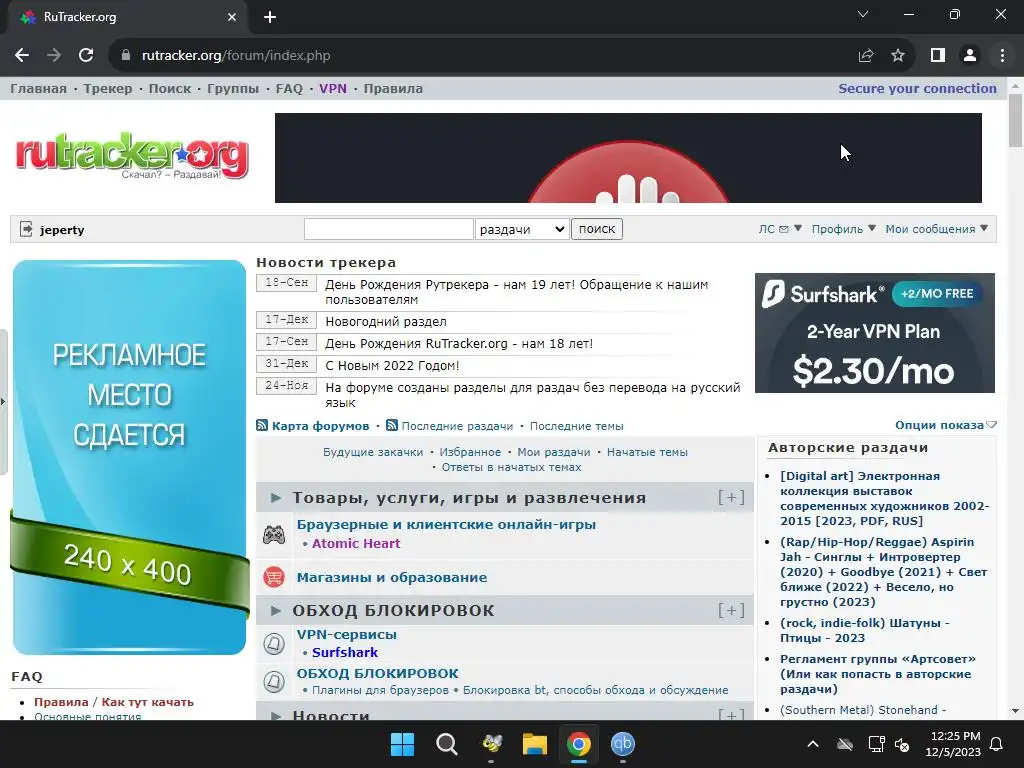Screen dimensions: 1024x768
Task: Open Браузерные и клиентские онлайн-игры forum
Action: tap(446, 524)
